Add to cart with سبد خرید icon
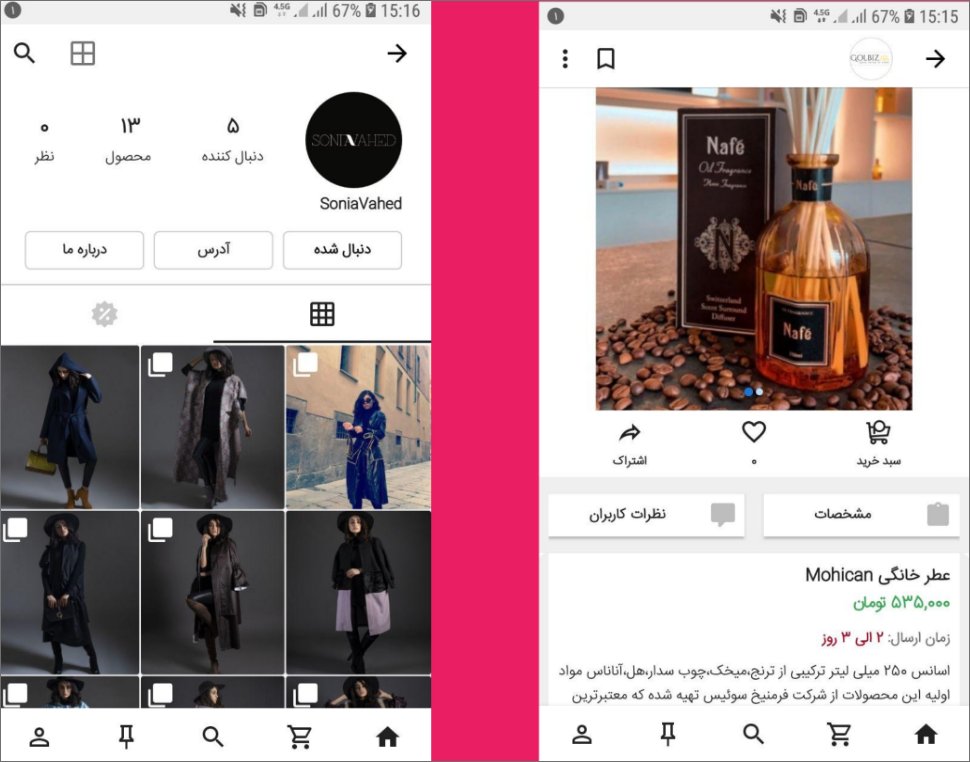 click(878, 445)
